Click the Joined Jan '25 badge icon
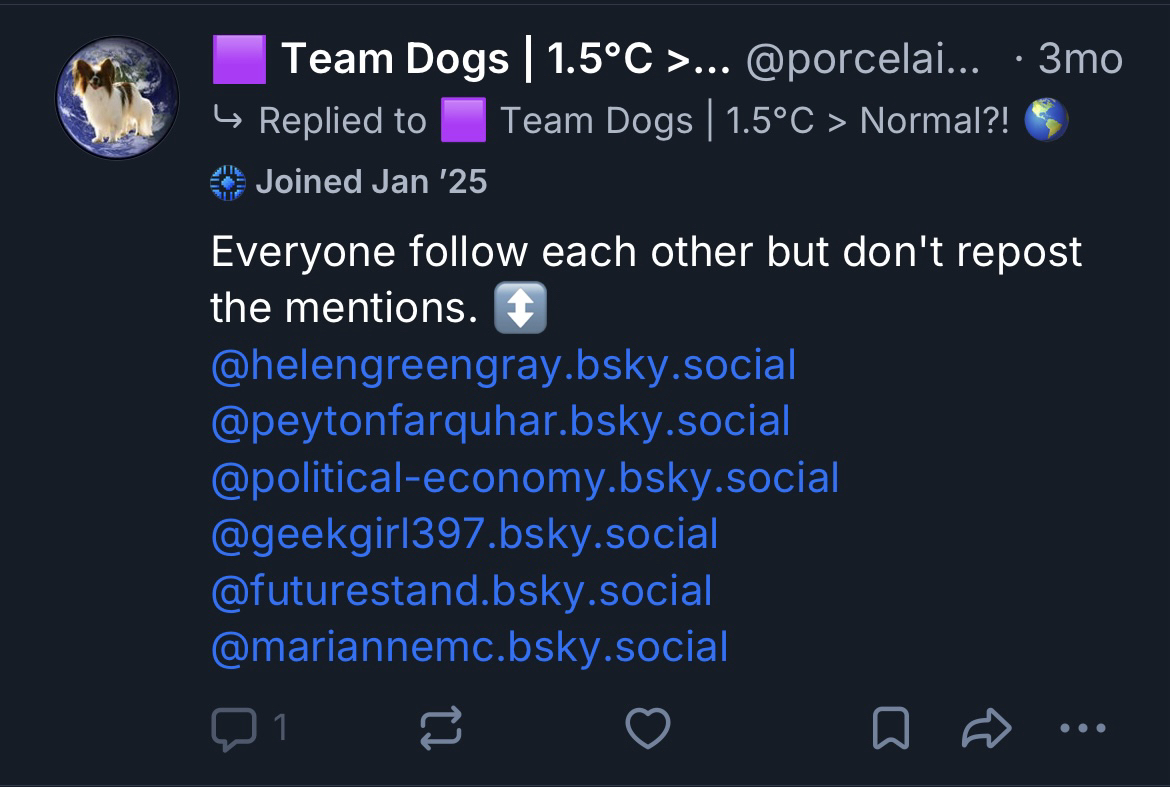The height and width of the screenshot is (787, 1170). [x=228, y=183]
